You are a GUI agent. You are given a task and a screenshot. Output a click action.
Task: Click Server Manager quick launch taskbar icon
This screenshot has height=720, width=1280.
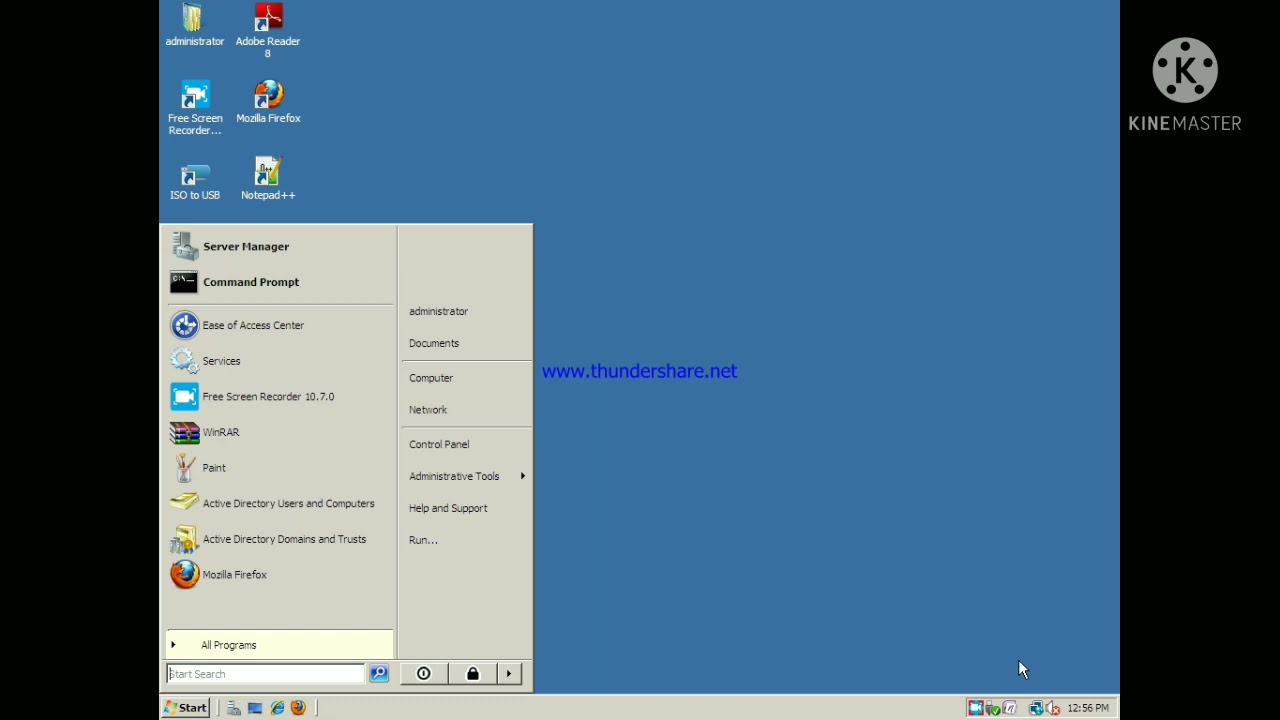pos(234,708)
